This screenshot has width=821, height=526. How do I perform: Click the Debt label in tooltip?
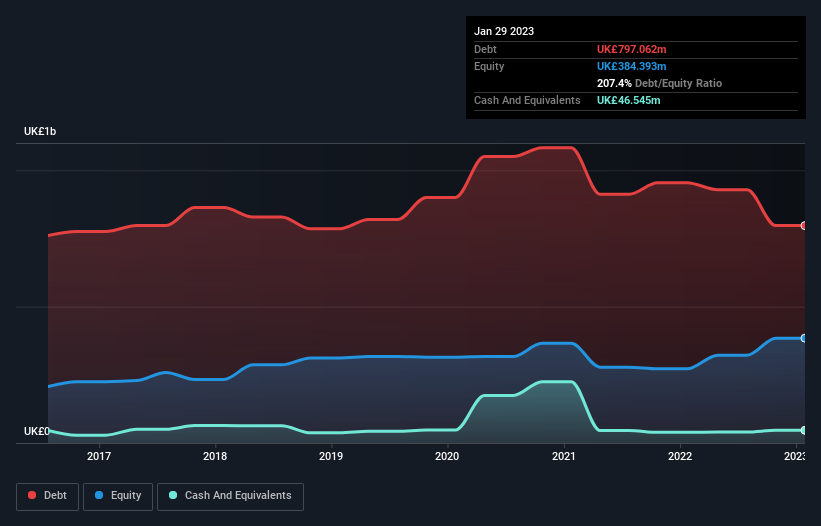click(485, 49)
